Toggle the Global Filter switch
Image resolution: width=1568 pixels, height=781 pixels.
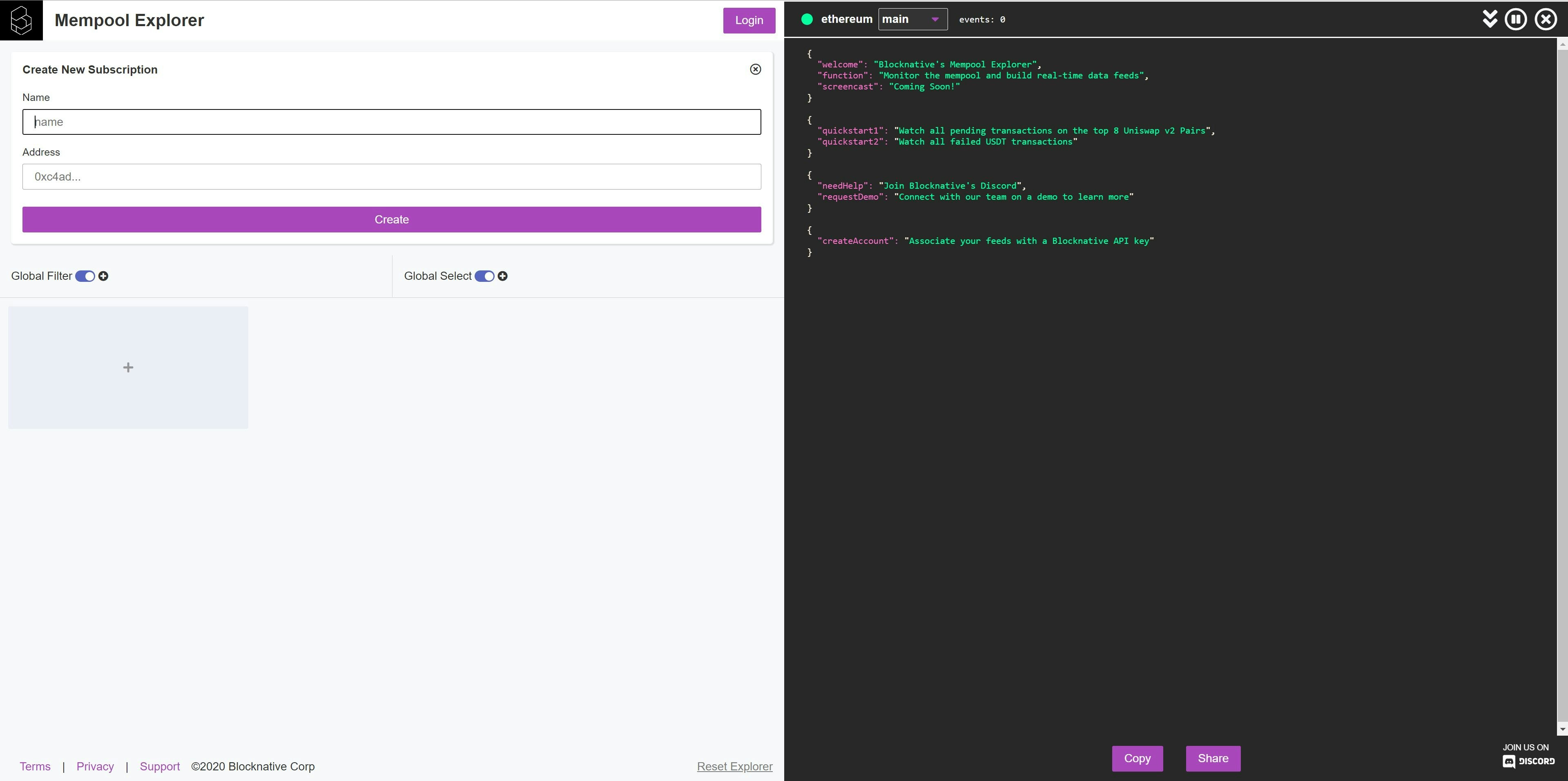pyautogui.click(x=85, y=277)
